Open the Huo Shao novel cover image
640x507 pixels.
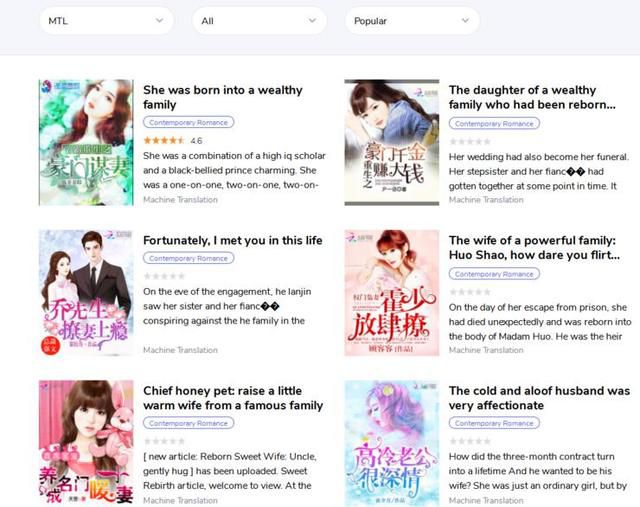tap(391, 293)
